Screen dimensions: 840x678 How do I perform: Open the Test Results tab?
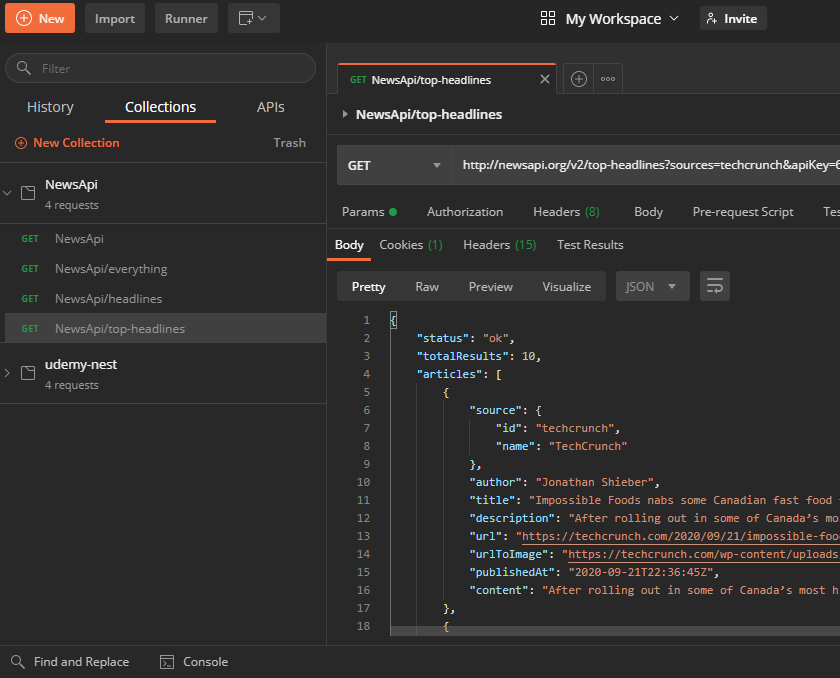click(x=590, y=245)
